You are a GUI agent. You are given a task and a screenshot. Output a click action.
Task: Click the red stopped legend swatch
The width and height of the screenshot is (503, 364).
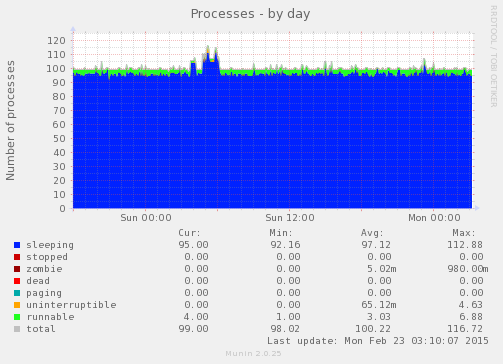[17, 257]
